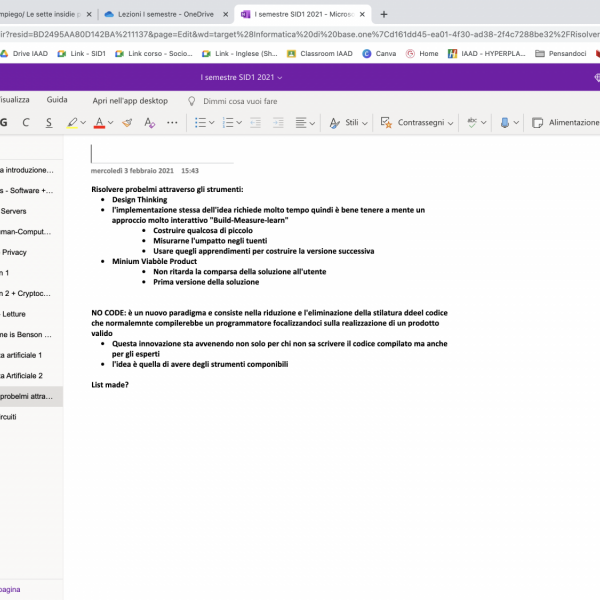This screenshot has width=600, height=600.
Task: Click Apri nell'app desktop button
Action: [x=130, y=101]
